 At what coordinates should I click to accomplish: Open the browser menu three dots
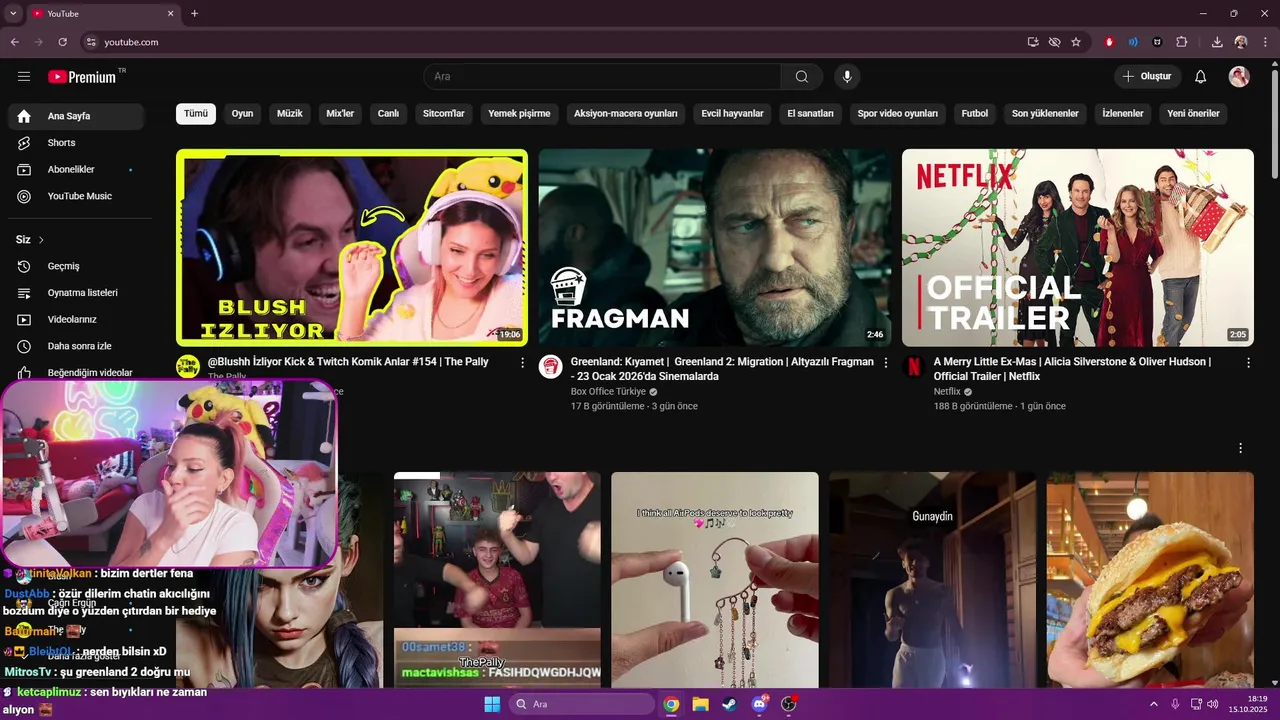coord(1265,42)
